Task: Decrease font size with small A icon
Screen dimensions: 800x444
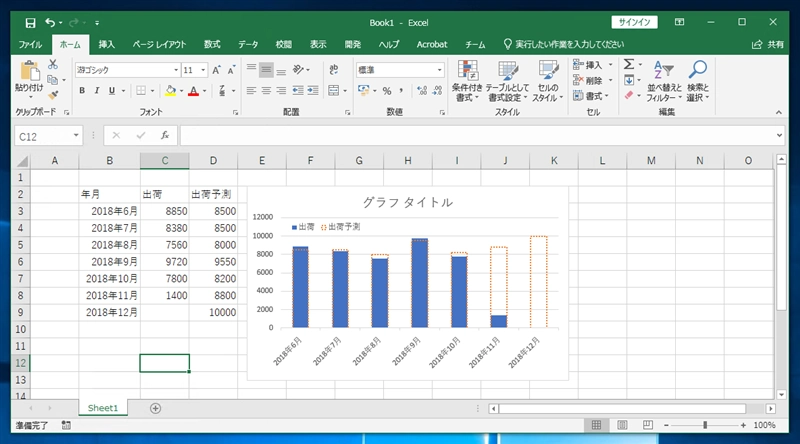Action: (x=231, y=70)
